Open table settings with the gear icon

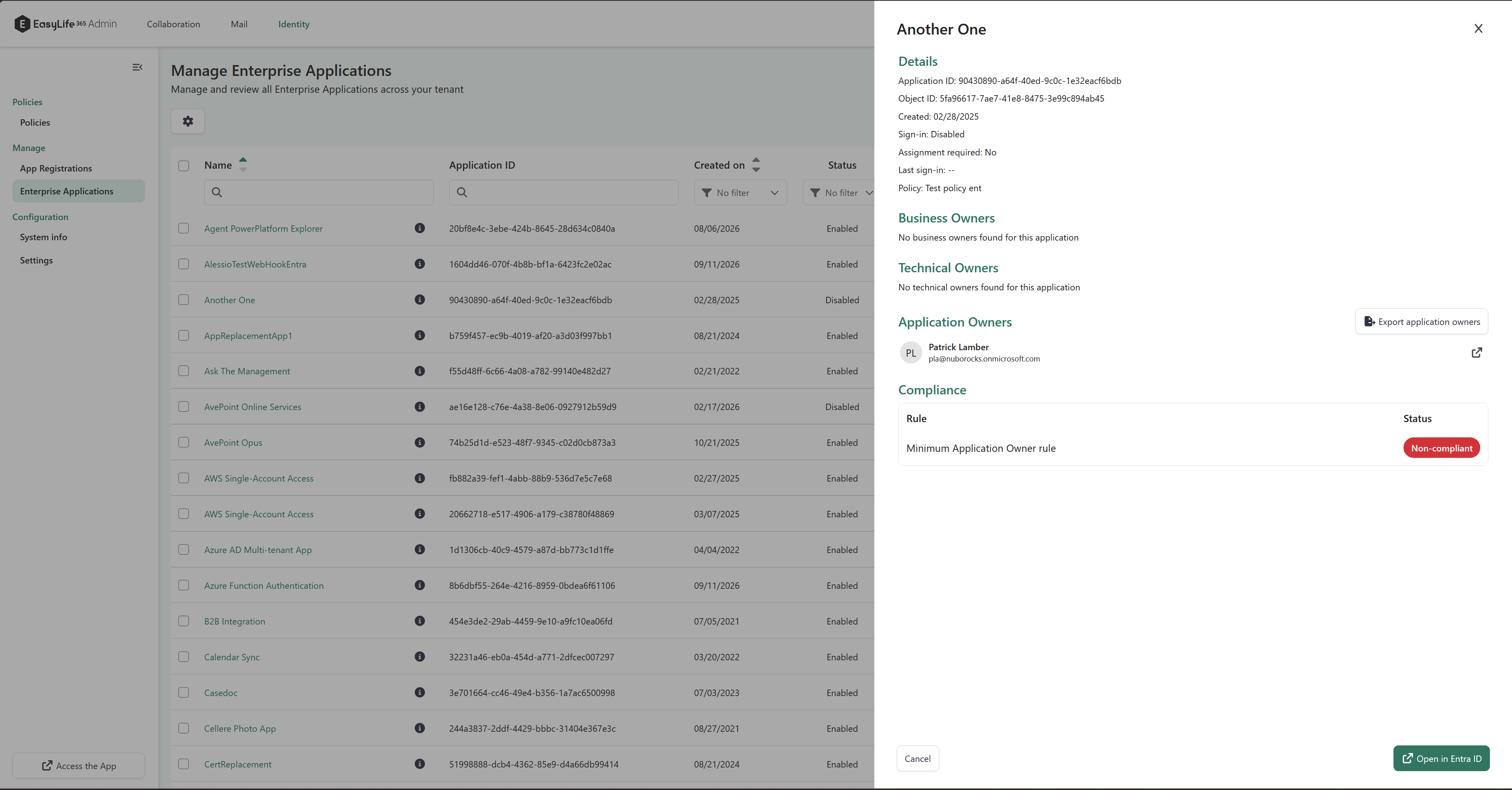(188, 121)
